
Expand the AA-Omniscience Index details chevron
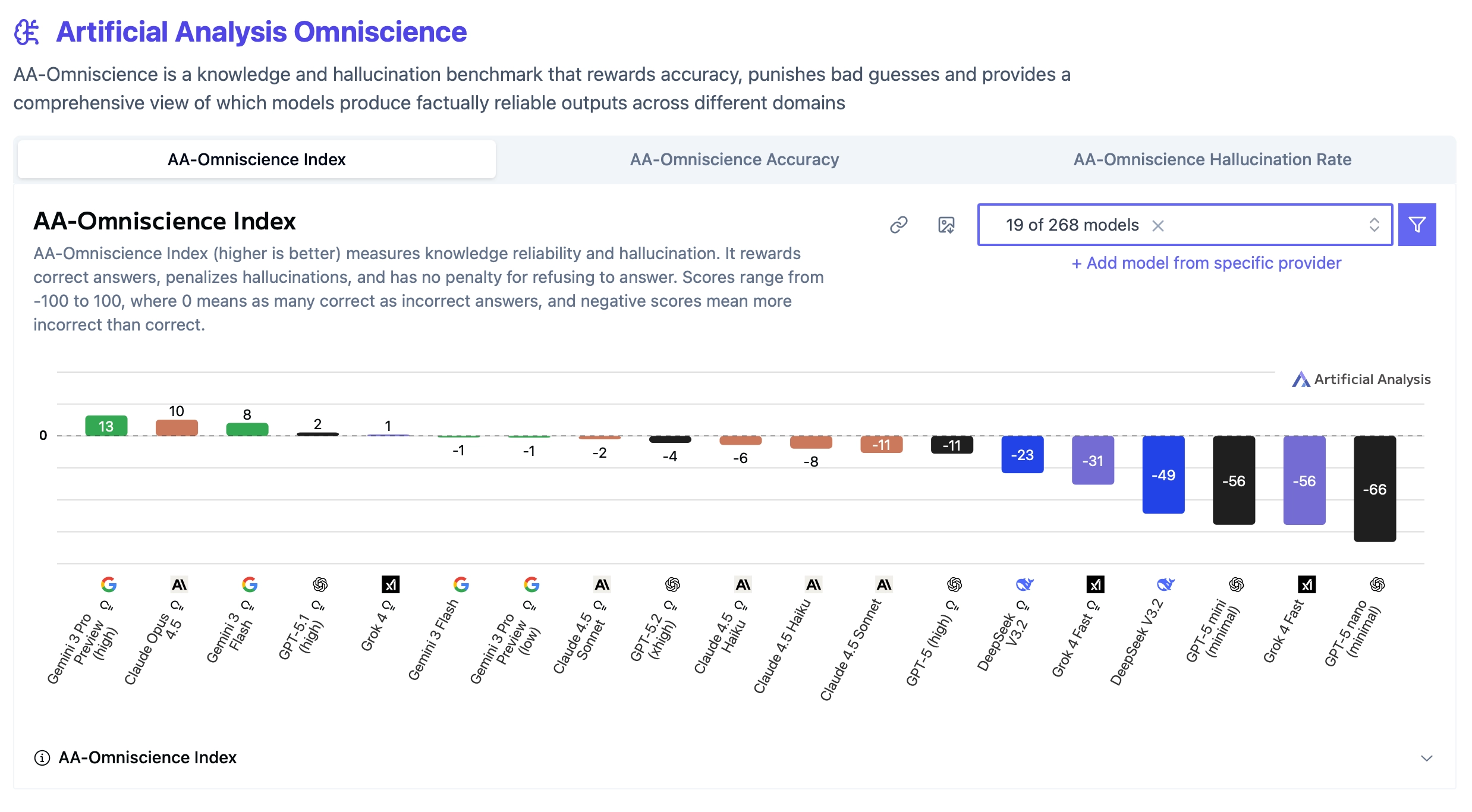[x=1426, y=758]
